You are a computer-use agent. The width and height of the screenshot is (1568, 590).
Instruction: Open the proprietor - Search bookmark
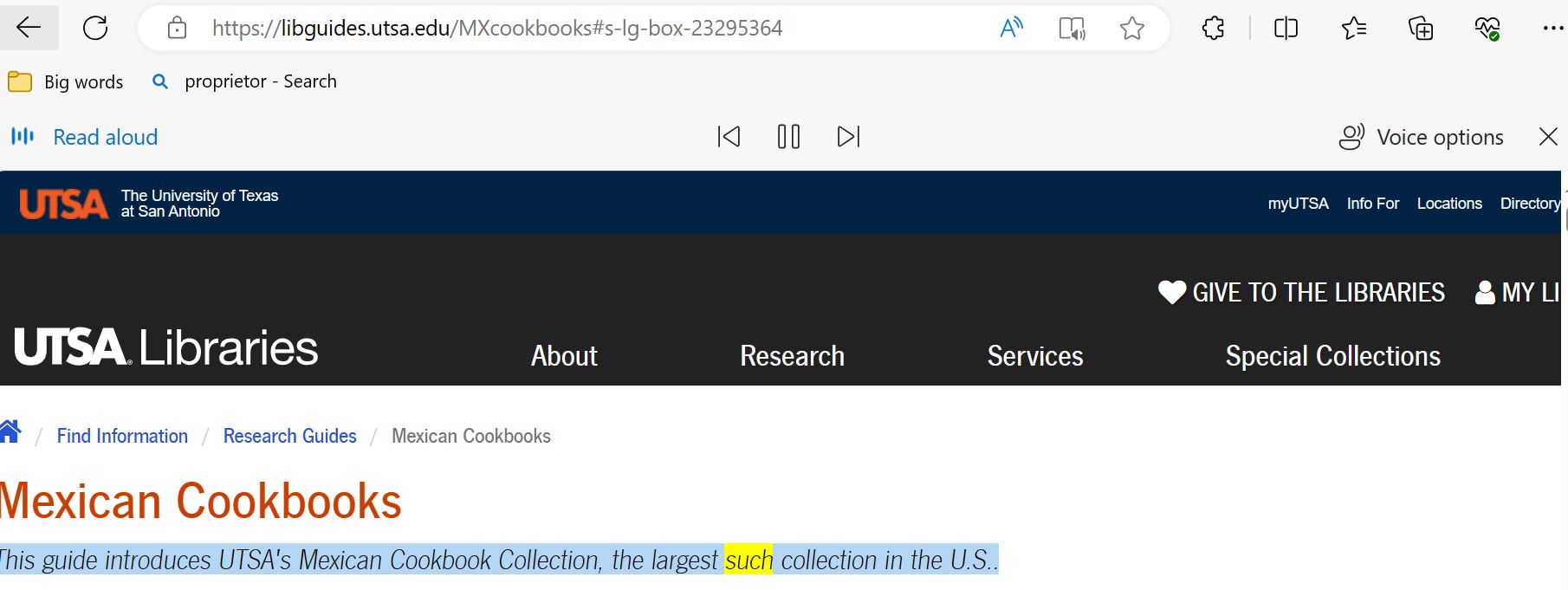pos(244,81)
